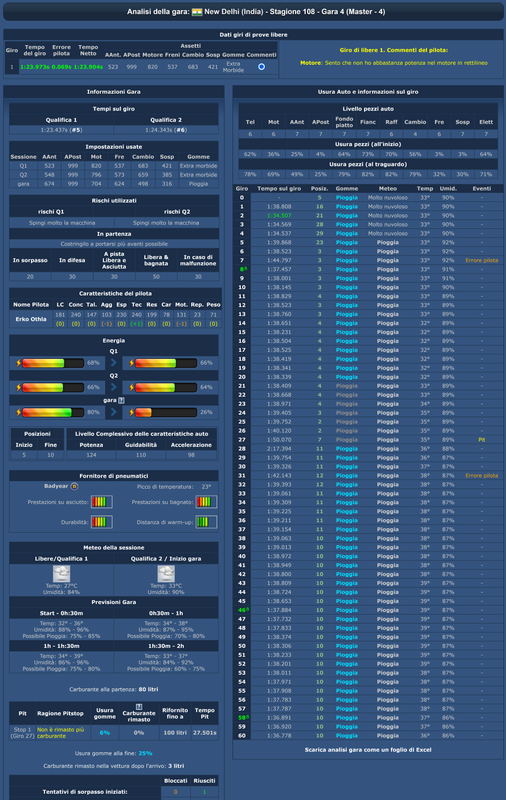Screen dimensions: 506x800
Task: Click the Errore pilota event on lap 7
Action: click(x=482, y=260)
